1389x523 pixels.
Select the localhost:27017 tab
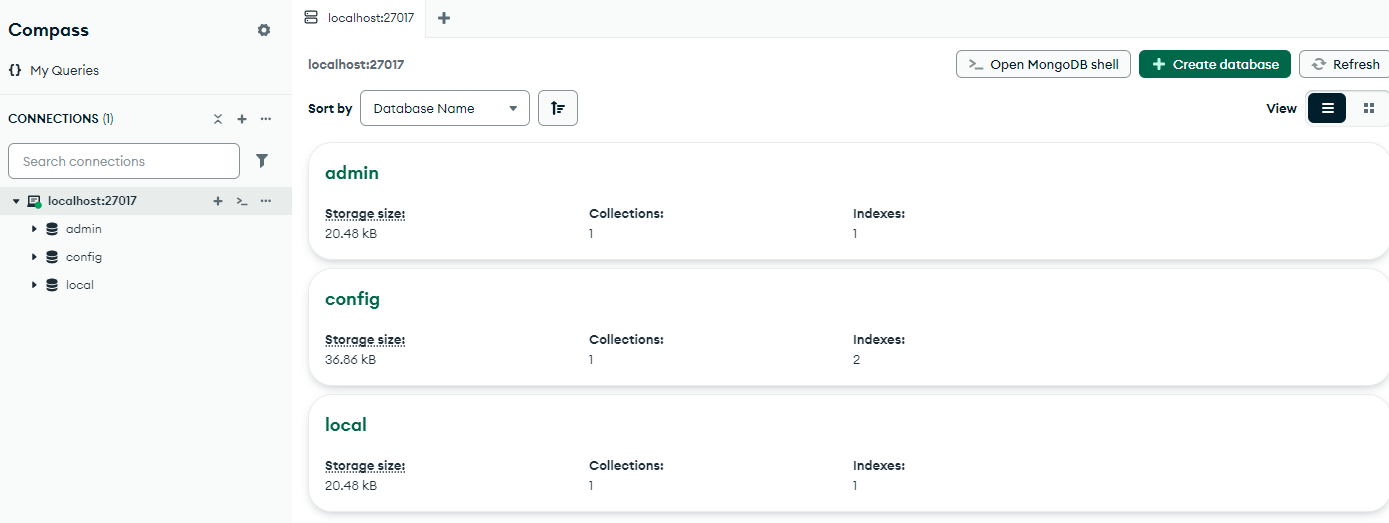click(x=360, y=18)
